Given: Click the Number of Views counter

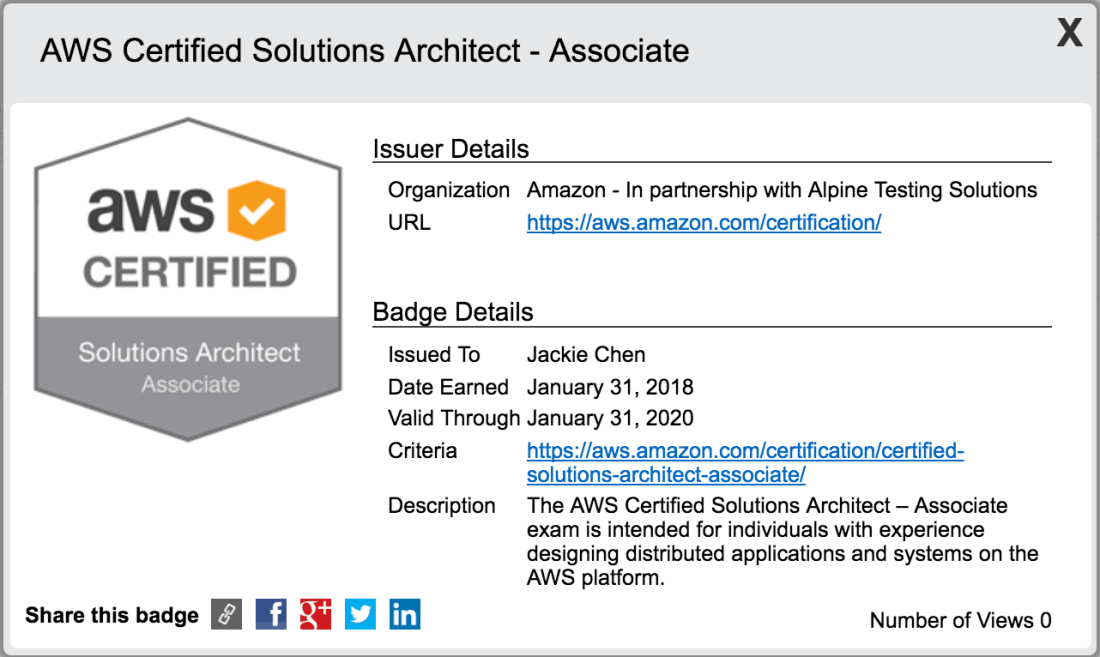Looking at the screenshot, I should click(x=960, y=620).
